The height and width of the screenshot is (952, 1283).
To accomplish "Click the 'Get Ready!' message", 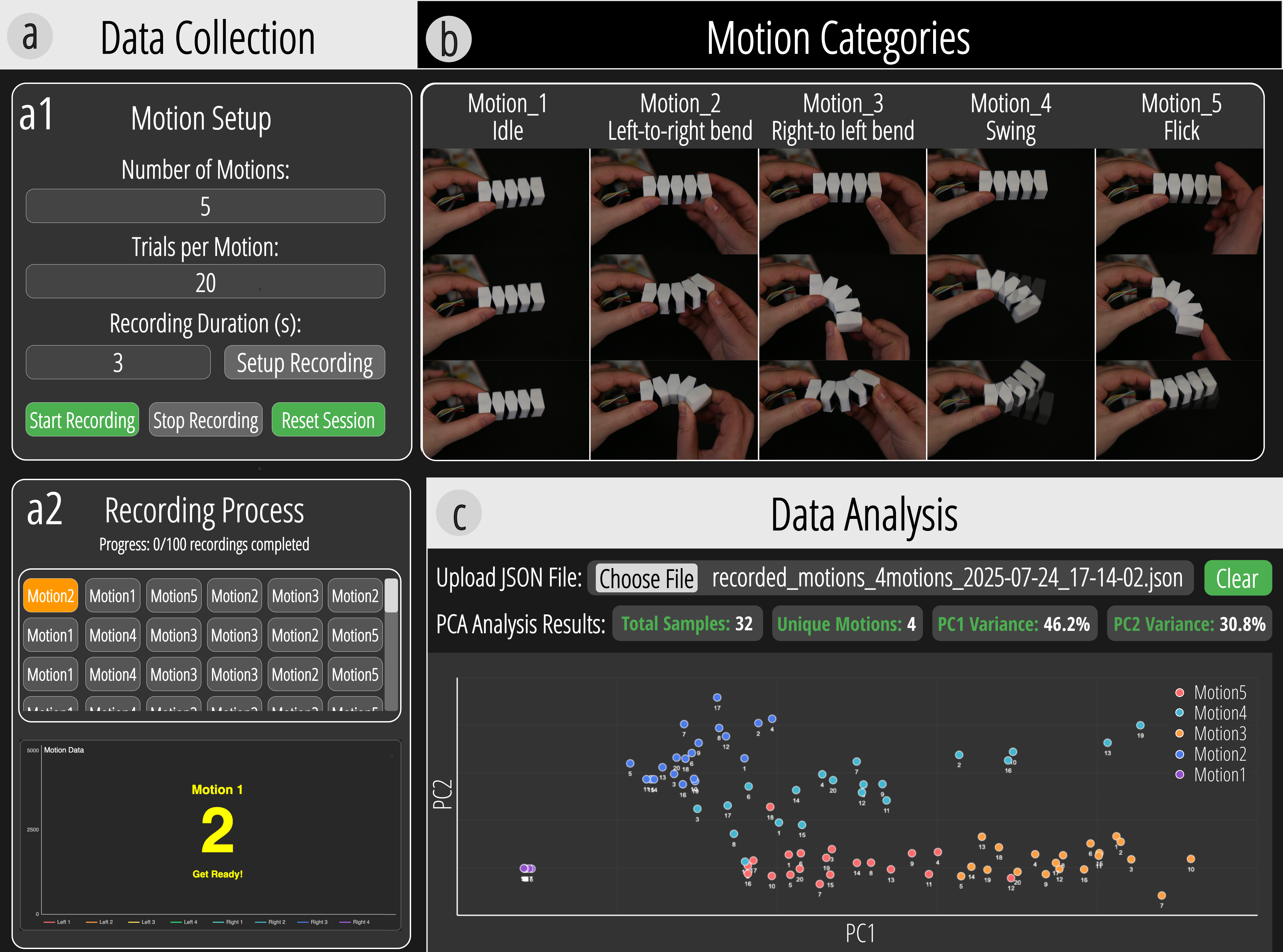I will tap(217, 874).
